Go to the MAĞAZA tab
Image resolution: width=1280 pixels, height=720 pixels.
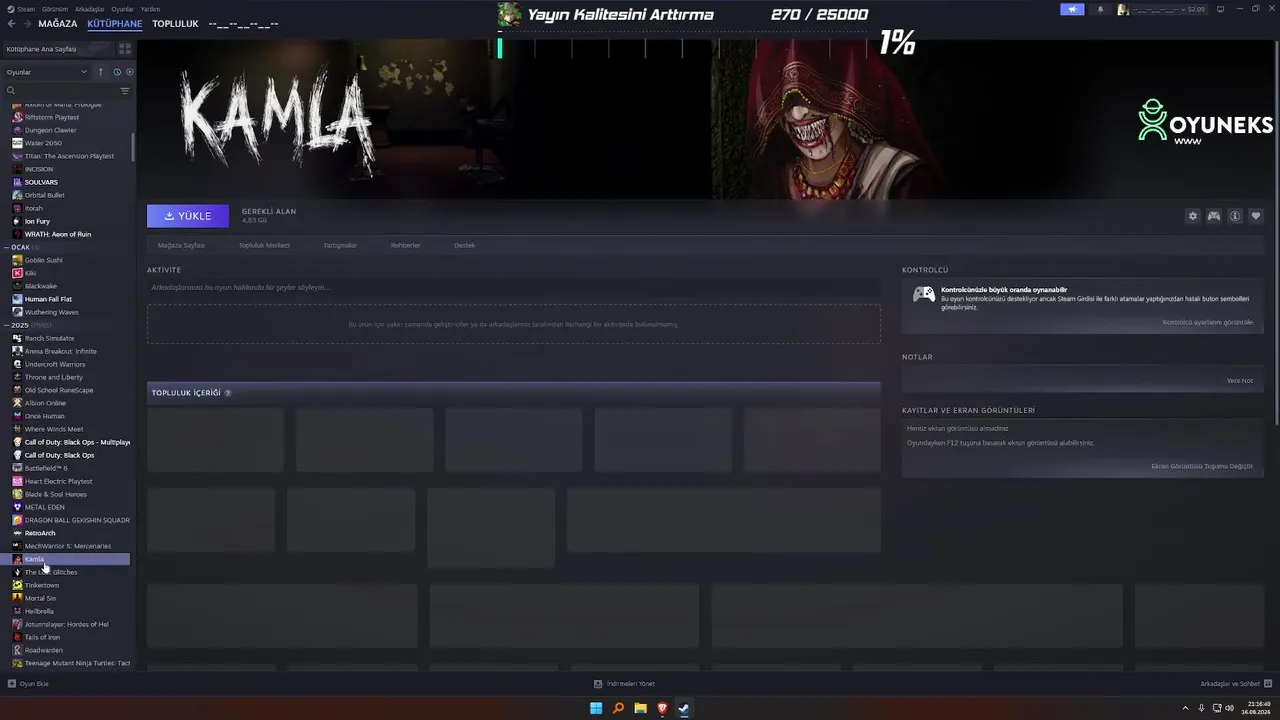[x=57, y=23]
